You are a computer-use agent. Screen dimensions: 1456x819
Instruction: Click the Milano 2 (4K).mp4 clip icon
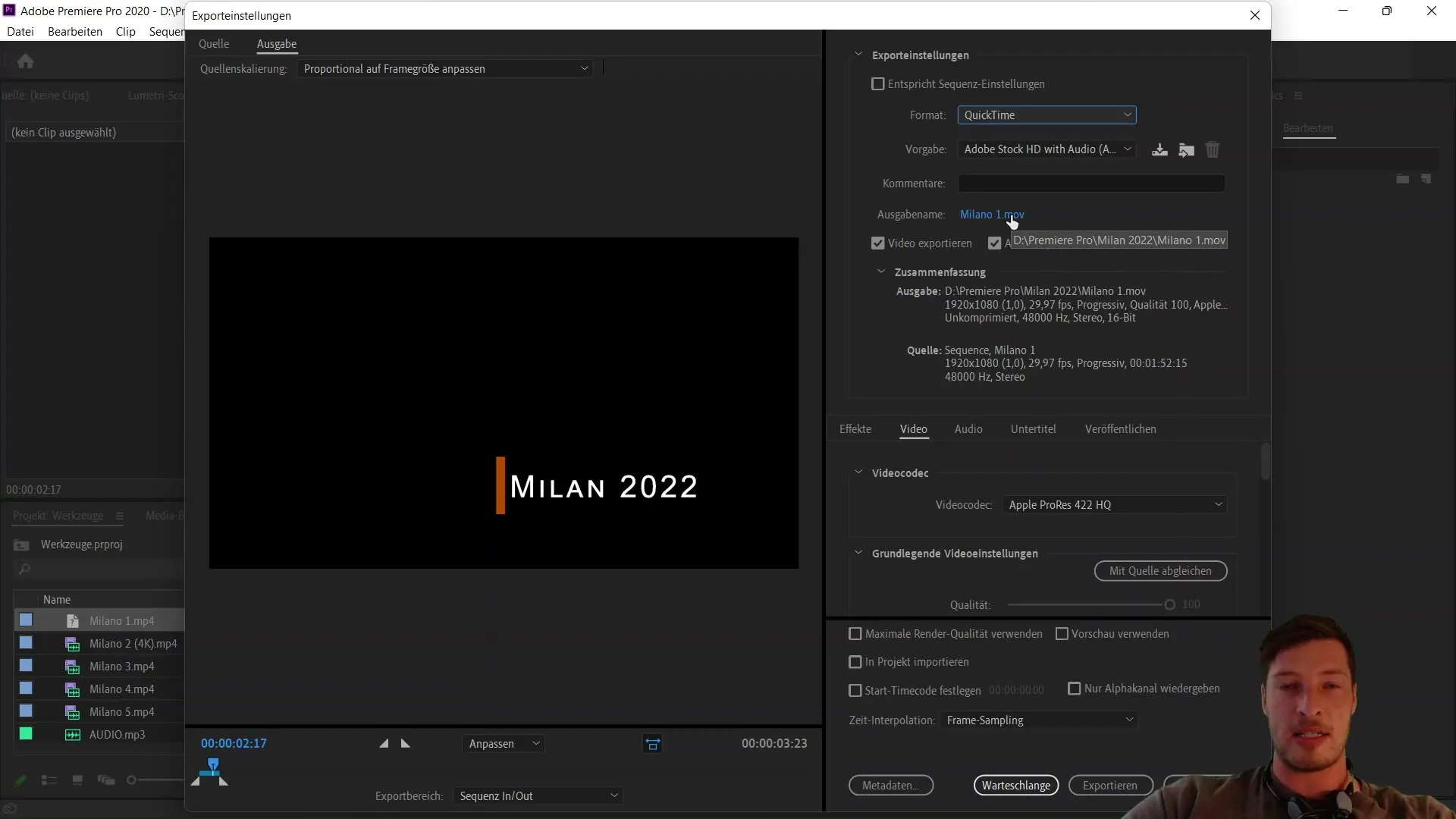(73, 644)
